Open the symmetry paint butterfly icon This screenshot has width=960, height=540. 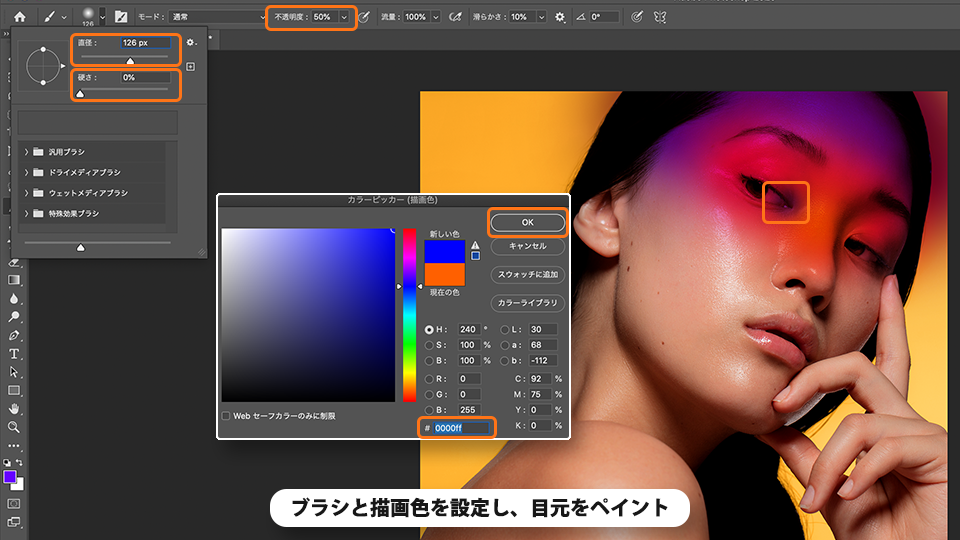coord(660,17)
